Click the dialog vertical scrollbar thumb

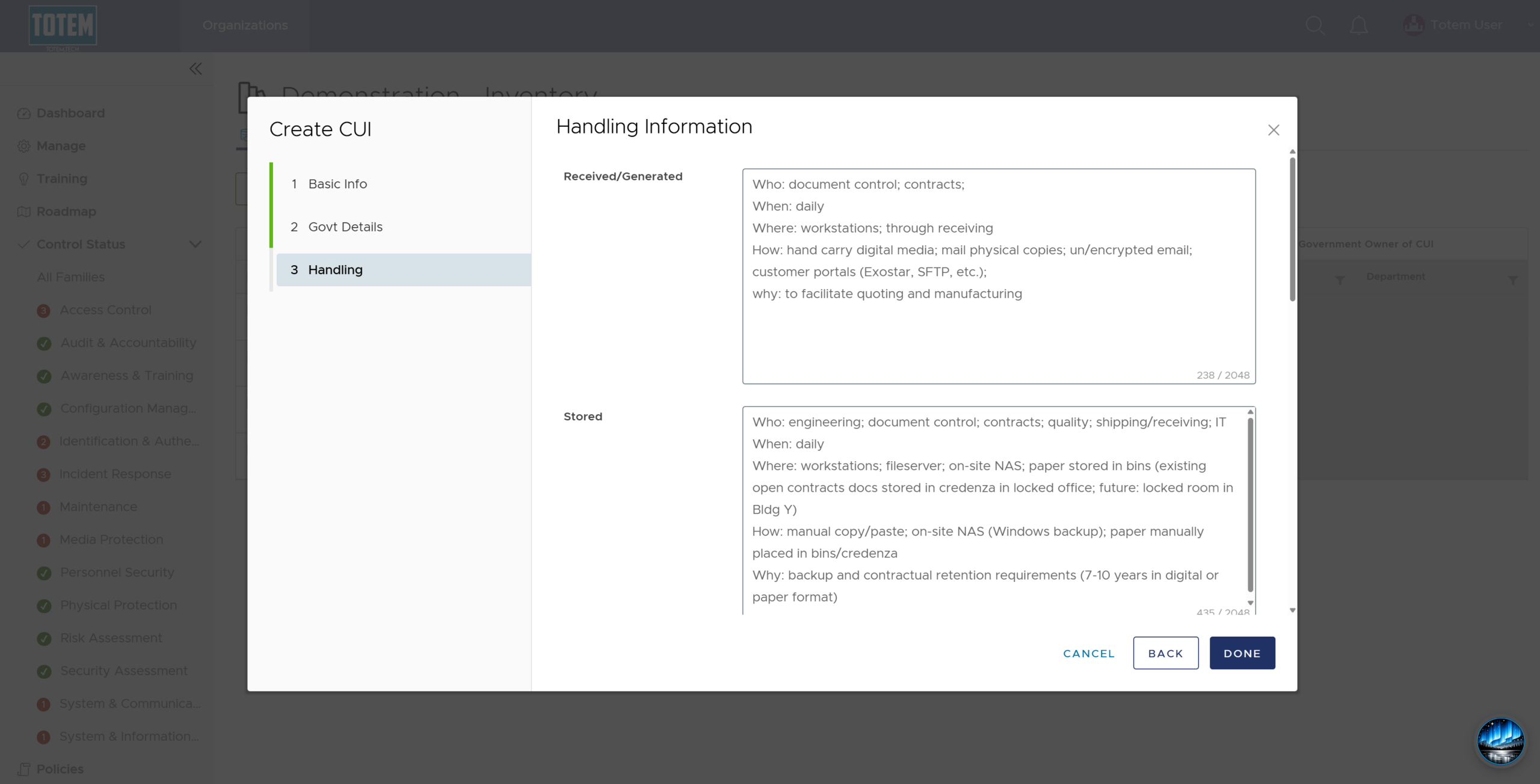click(x=1292, y=228)
